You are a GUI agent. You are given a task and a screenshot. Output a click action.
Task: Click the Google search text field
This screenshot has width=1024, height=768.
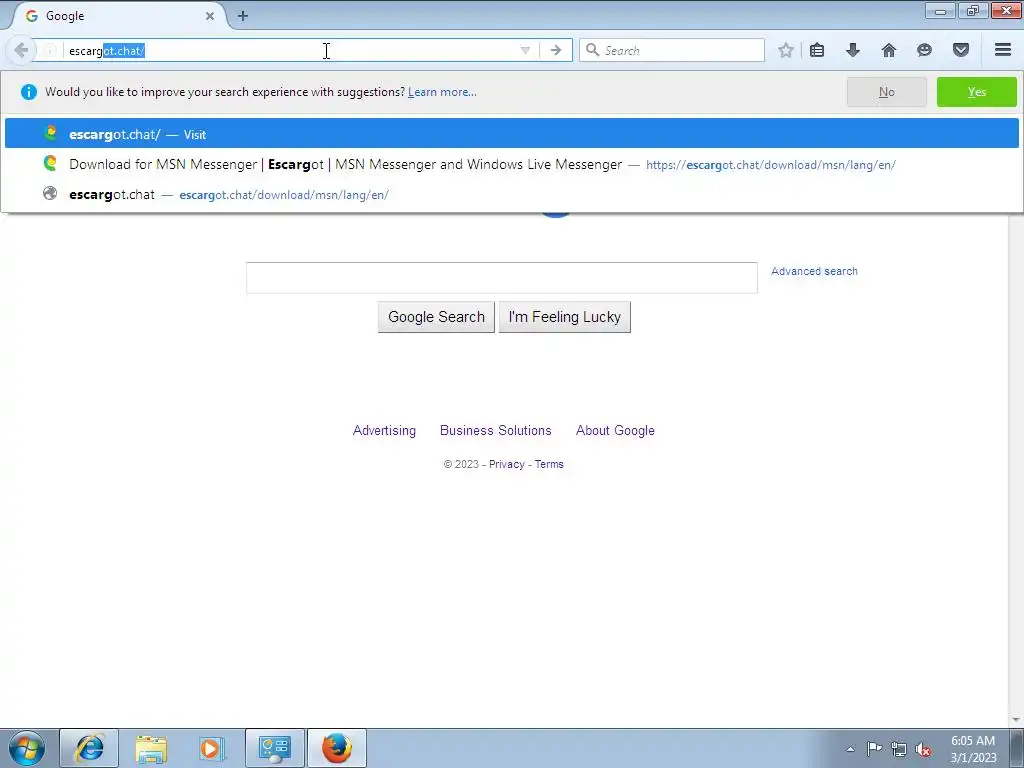[502, 278]
